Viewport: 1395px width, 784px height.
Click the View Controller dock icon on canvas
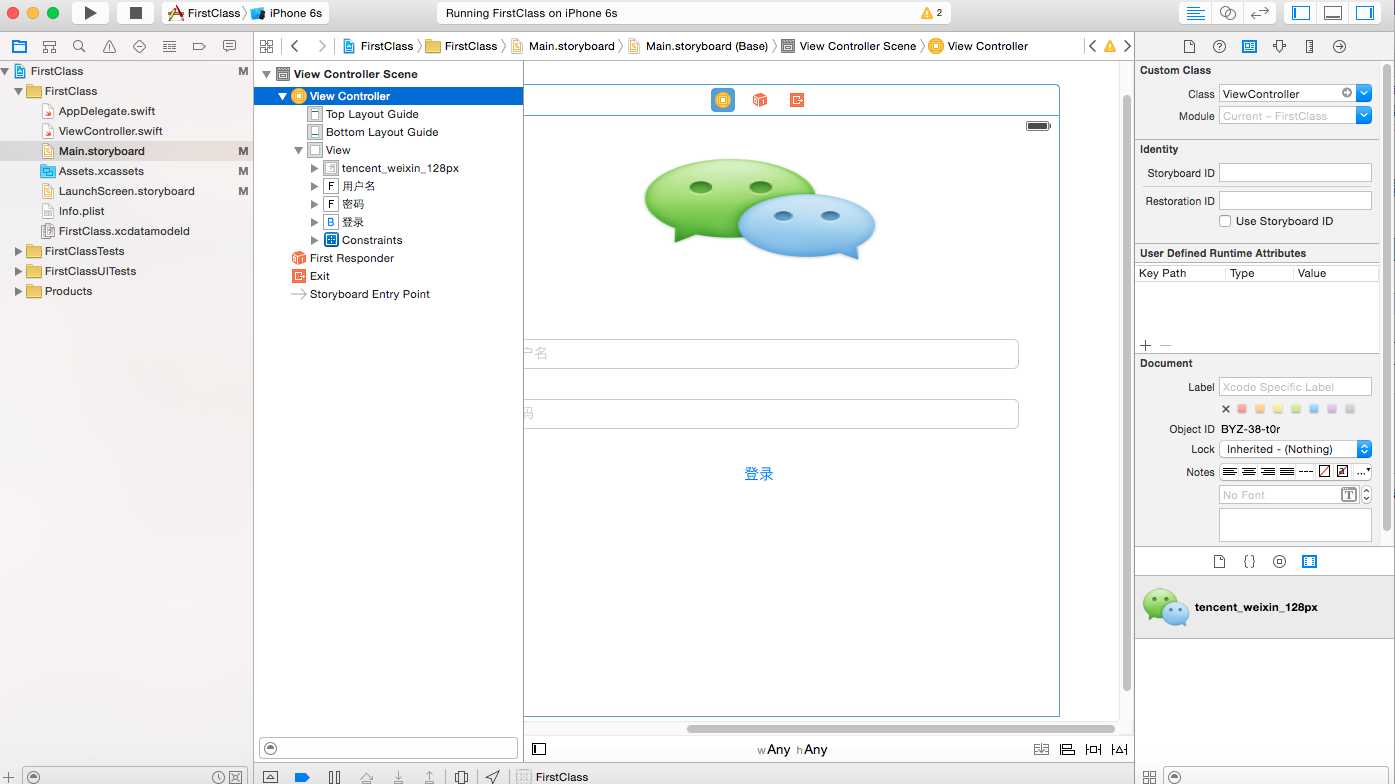[723, 100]
